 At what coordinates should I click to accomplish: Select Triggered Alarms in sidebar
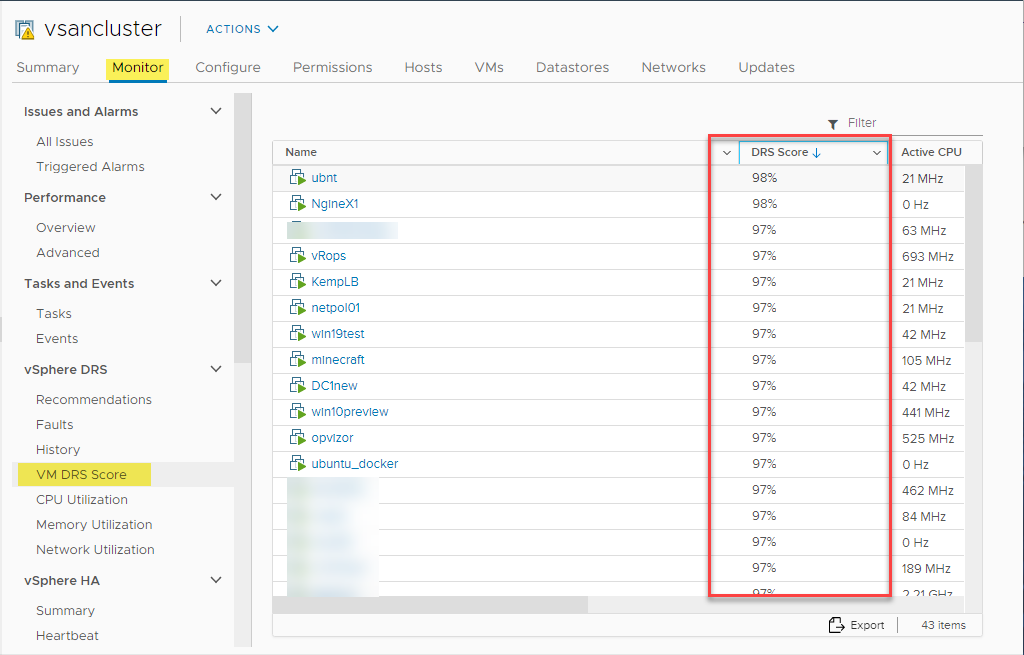(90, 167)
